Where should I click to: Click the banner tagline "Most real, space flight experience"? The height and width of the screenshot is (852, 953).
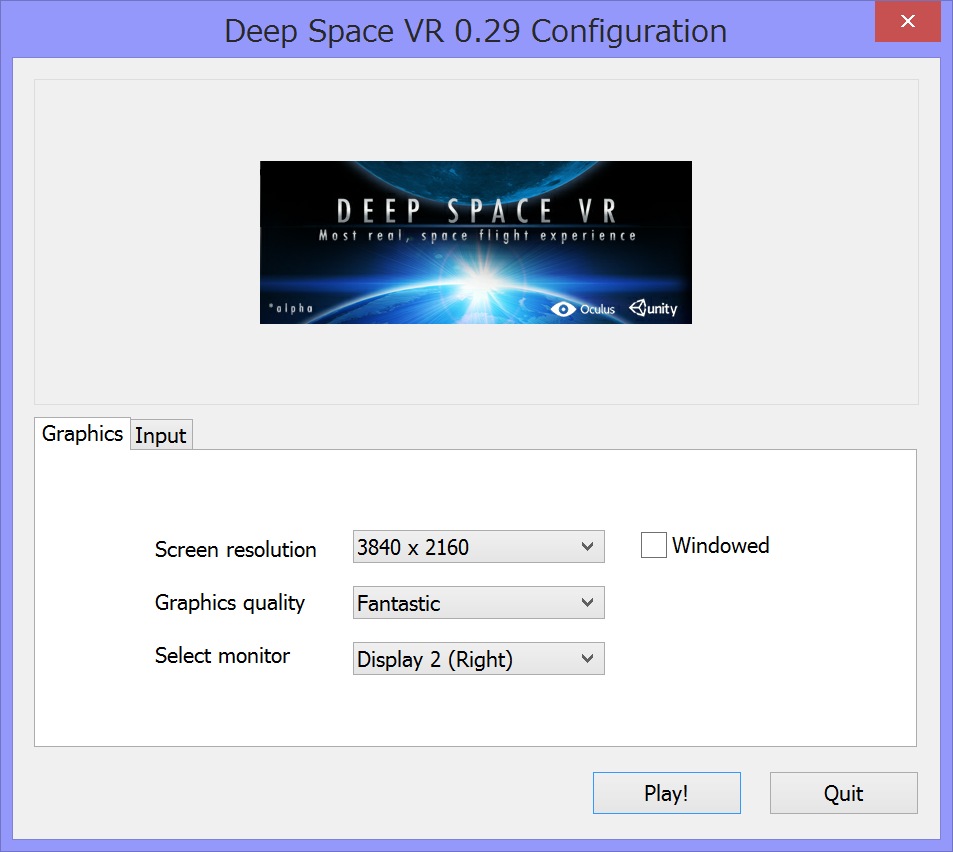click(x=476, y=236)
